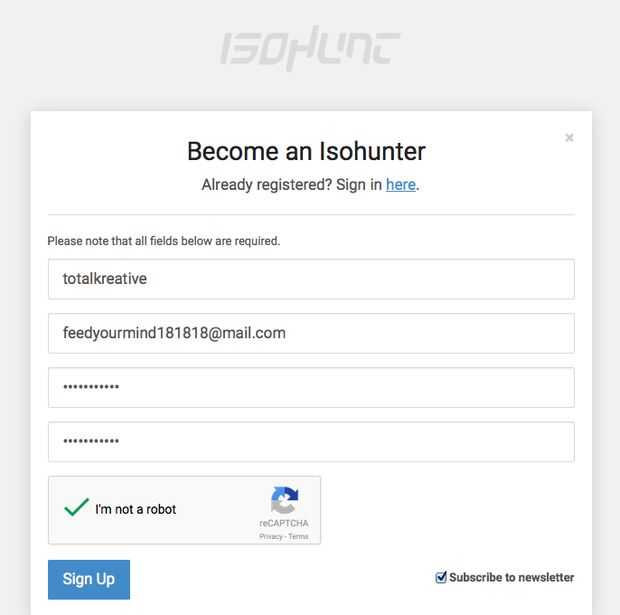Viewport: 620px width, 615px height.
Task: Click the "I'm not a robot" label
Action: 135,509
